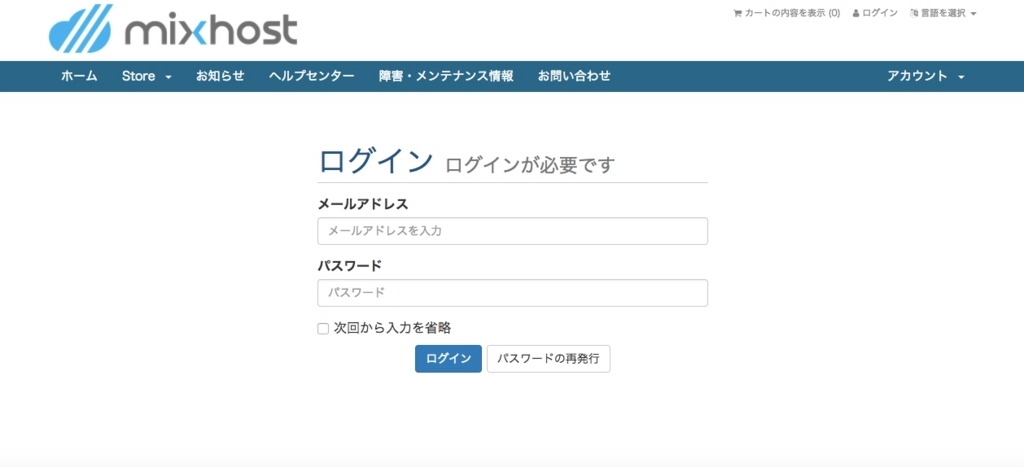1024x467 pixels.
Task: Click the mixhost logo
Action: (173, 28)
